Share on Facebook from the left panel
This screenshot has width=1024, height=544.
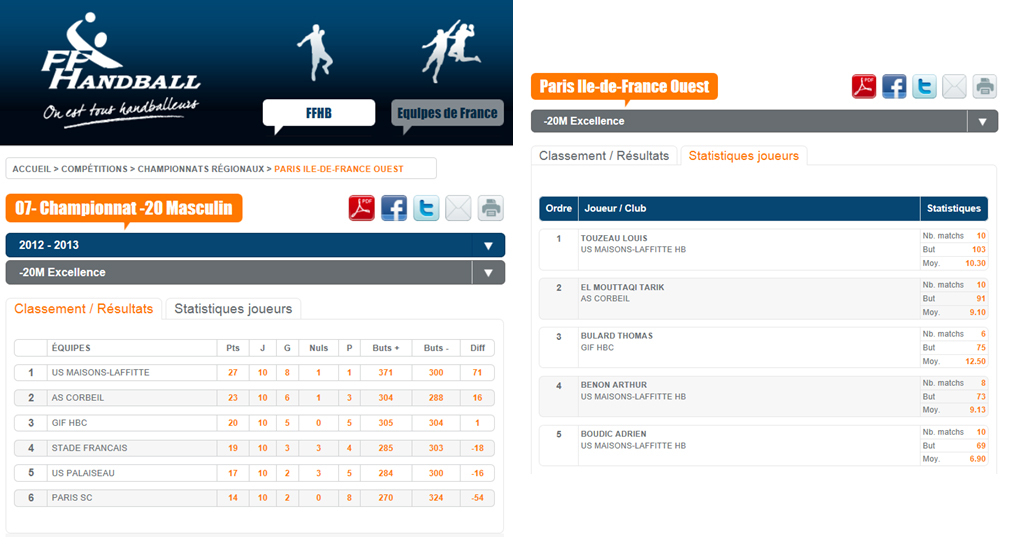click(x=394, y=208)
